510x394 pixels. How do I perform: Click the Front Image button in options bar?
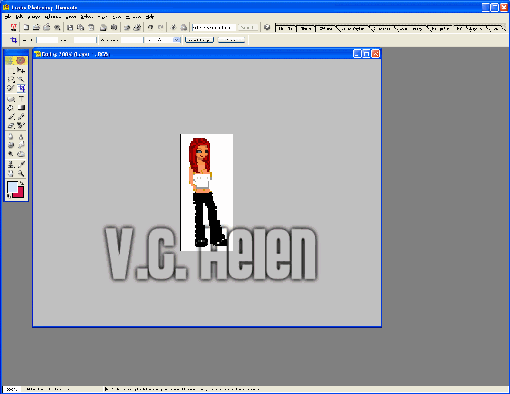pyautogui.click(x=199, y=40)
